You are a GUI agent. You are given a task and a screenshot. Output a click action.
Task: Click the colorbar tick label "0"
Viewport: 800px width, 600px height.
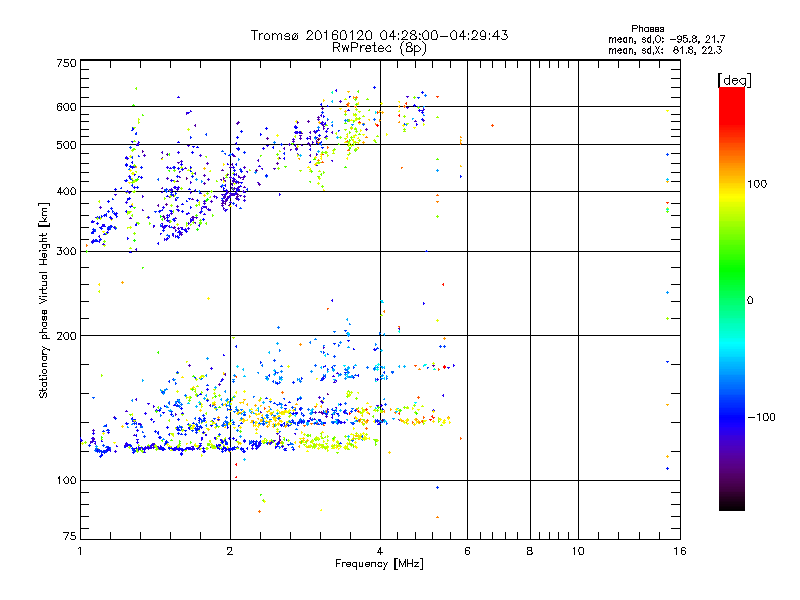[x=749, y=301]
